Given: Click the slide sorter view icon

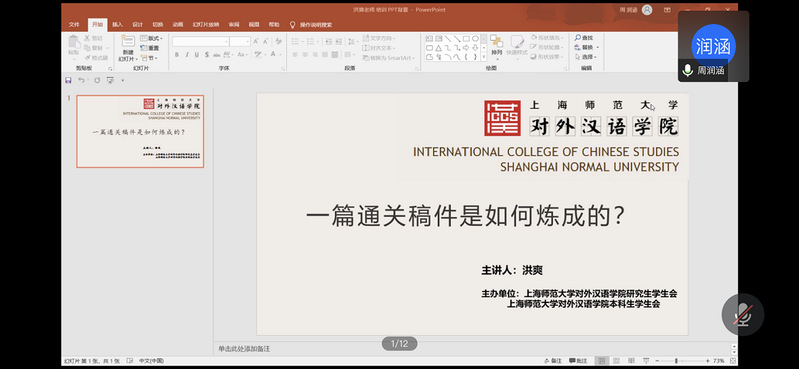Looking at the screenshot, I should pos(616,361).
